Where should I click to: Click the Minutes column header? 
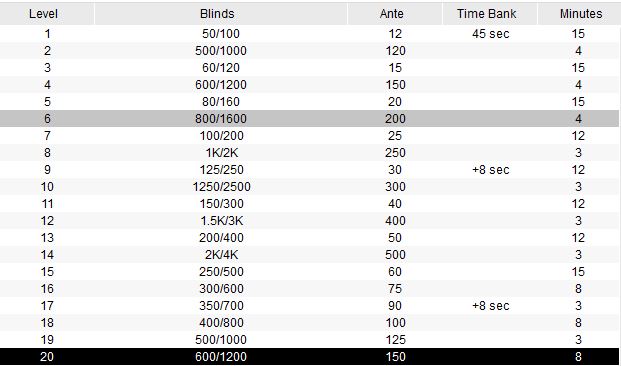[579, 14]
